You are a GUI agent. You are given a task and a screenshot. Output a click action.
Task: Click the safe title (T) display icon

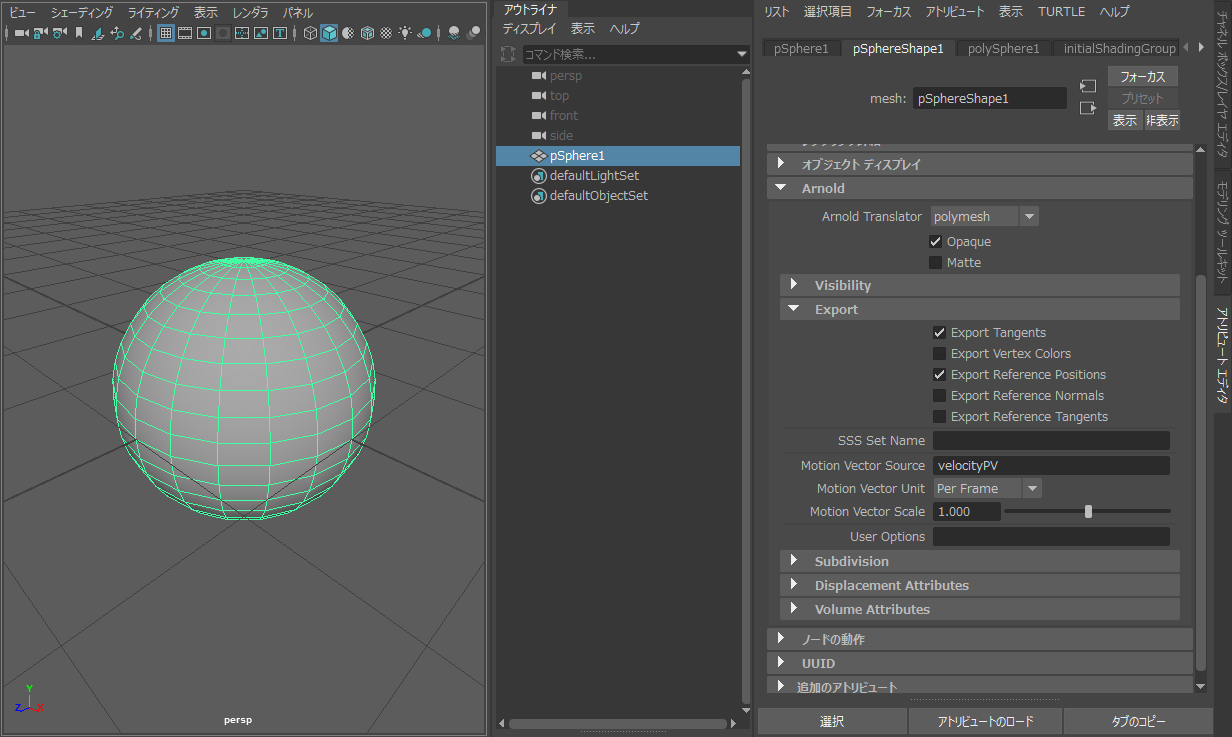(x=280, y=33)
